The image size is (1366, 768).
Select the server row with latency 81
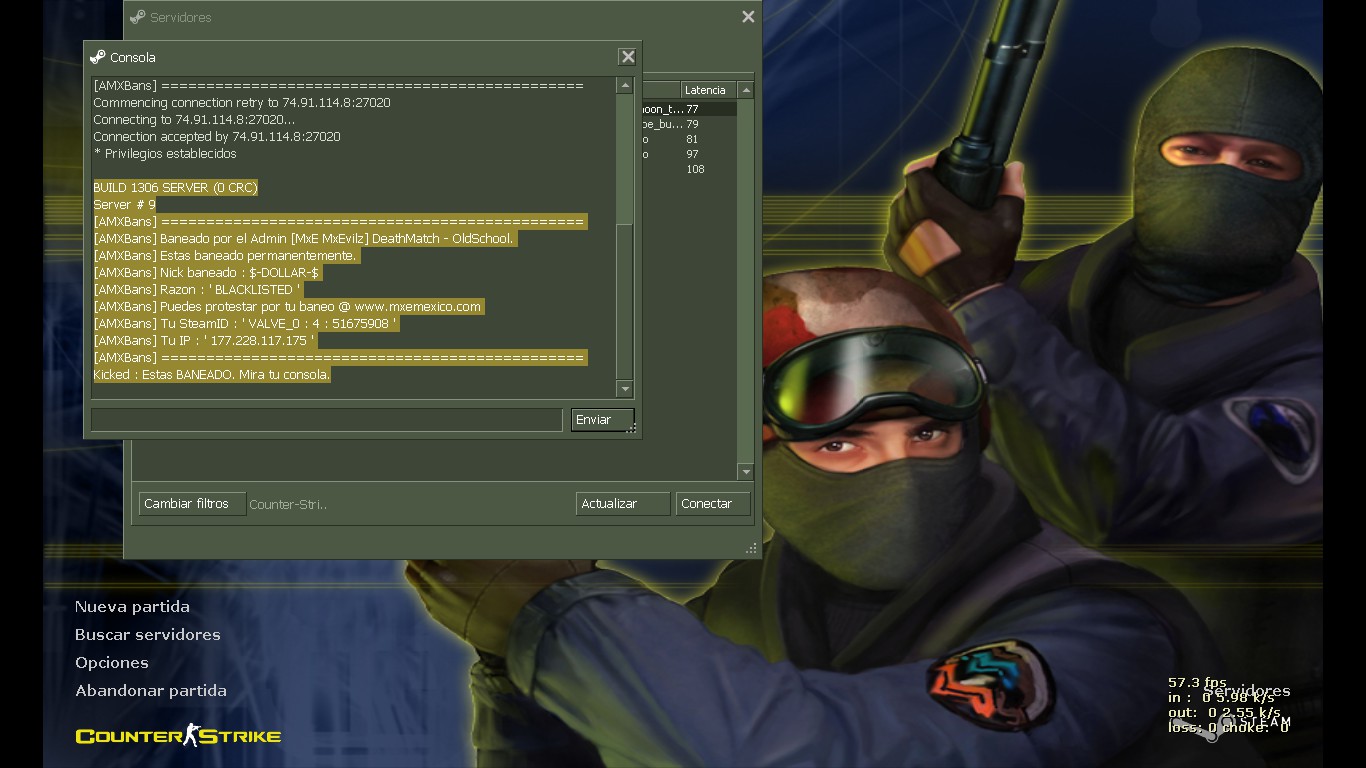point(688,139)
